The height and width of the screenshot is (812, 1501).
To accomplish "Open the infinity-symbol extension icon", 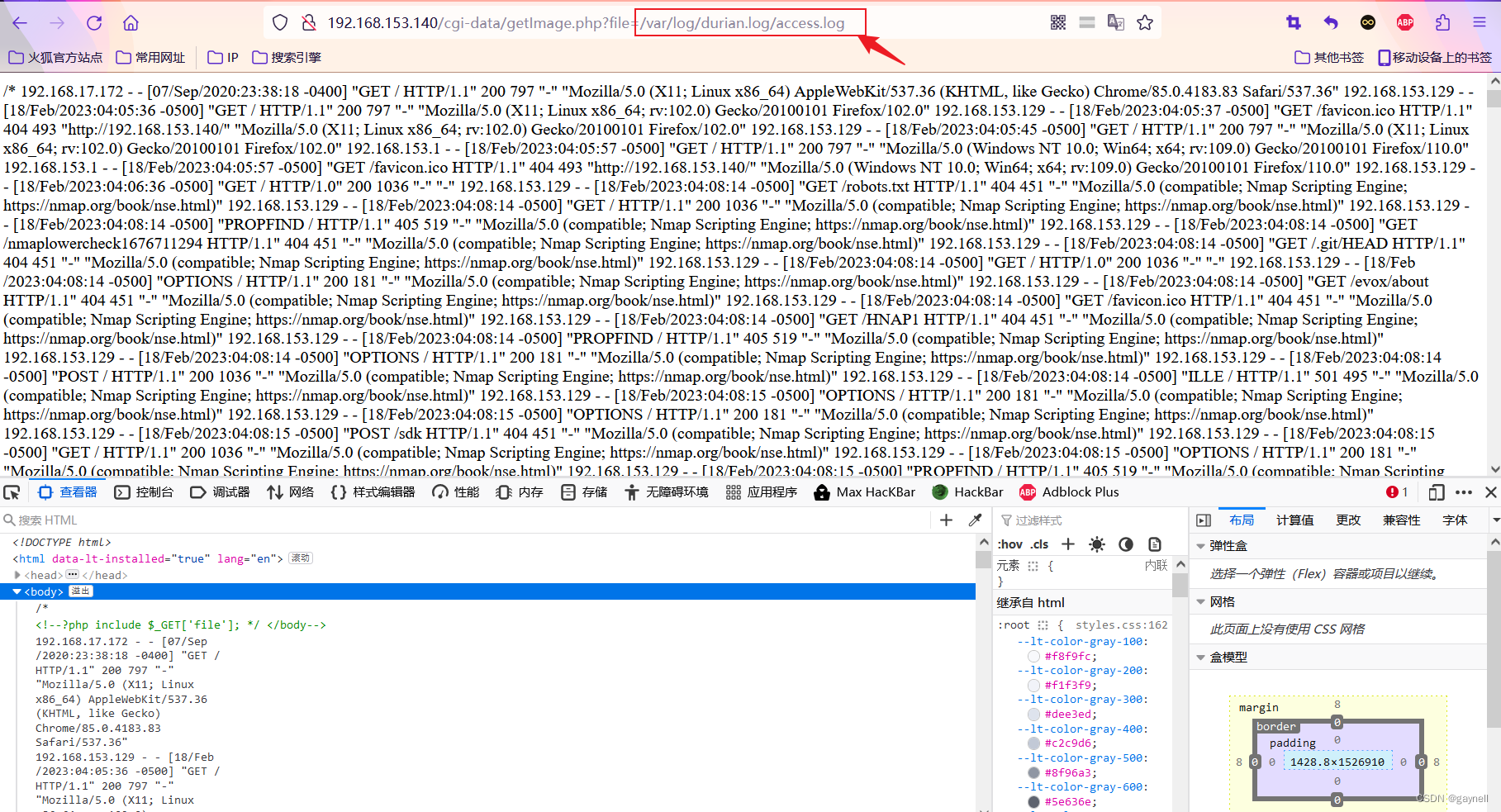I will click(1368, 23).
